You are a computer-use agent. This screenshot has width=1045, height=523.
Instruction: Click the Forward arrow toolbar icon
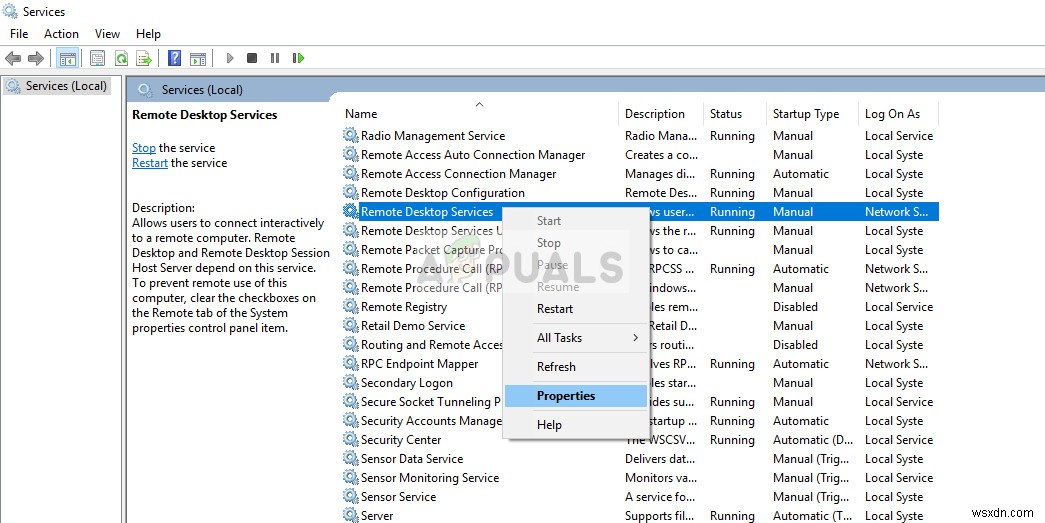tap(36, 59)
